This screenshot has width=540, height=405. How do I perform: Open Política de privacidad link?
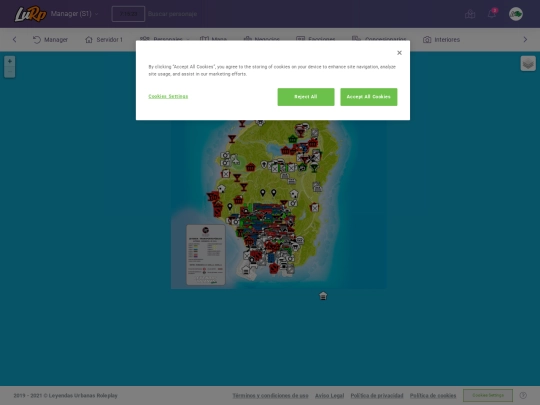[377, 395]
